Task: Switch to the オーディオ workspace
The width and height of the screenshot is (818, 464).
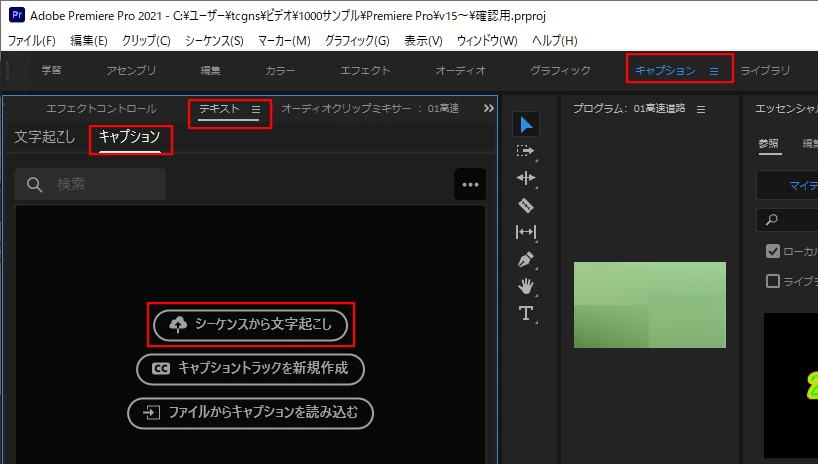Action: (x=460, y=70)
